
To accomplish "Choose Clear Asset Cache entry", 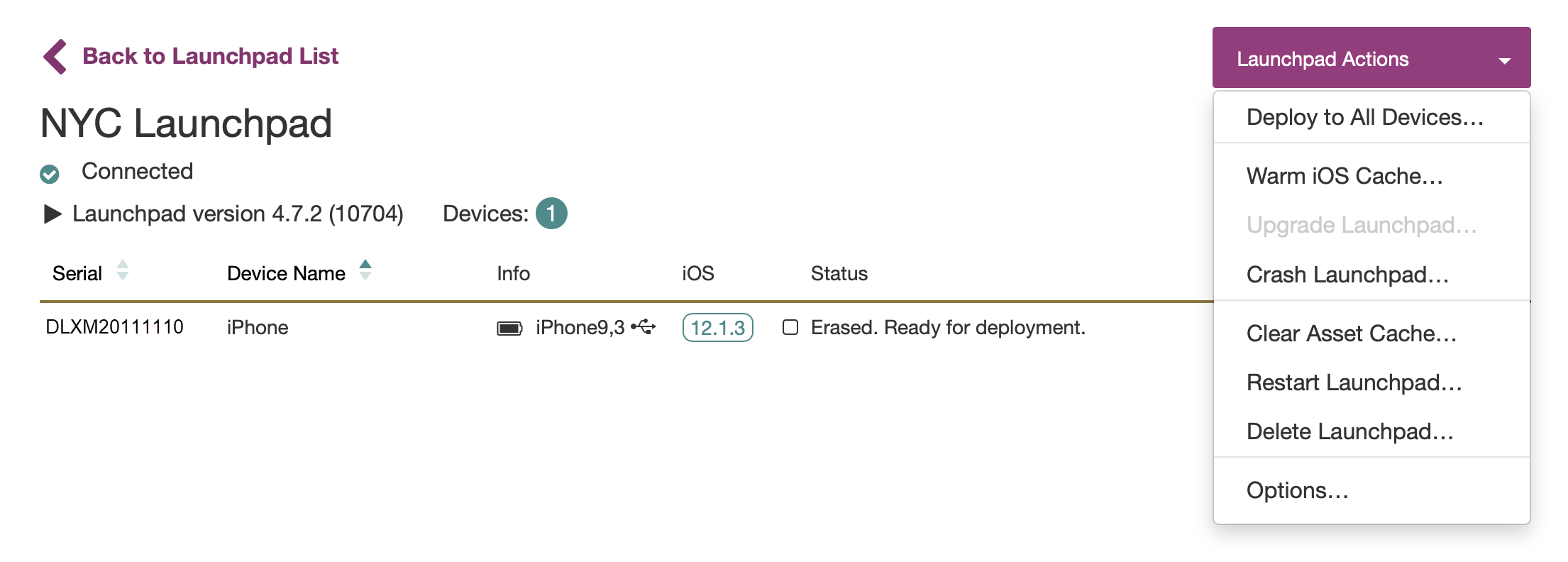I will tap(1351, 334).
